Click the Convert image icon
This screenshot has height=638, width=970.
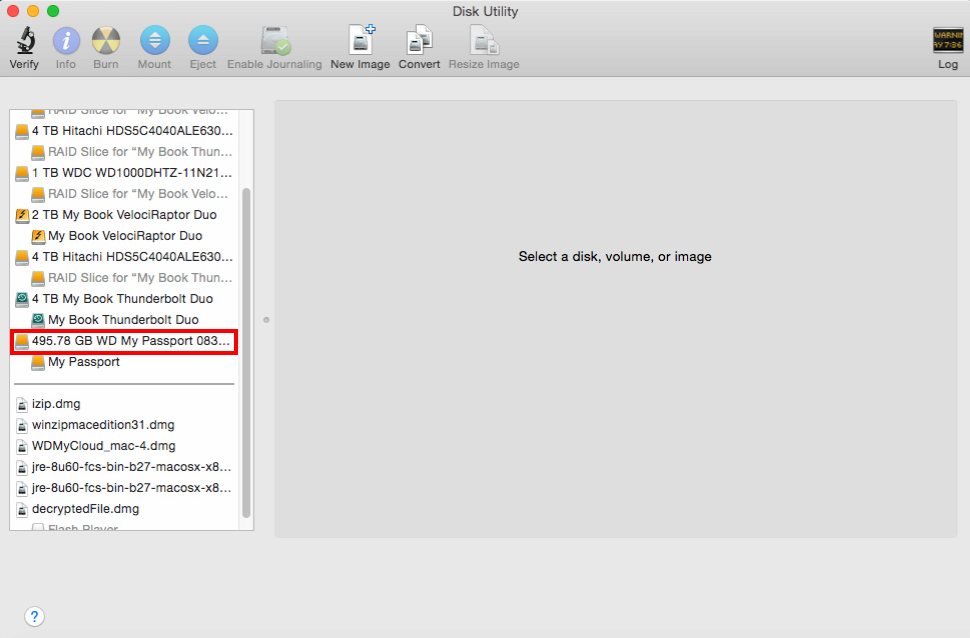coord(418,44)
